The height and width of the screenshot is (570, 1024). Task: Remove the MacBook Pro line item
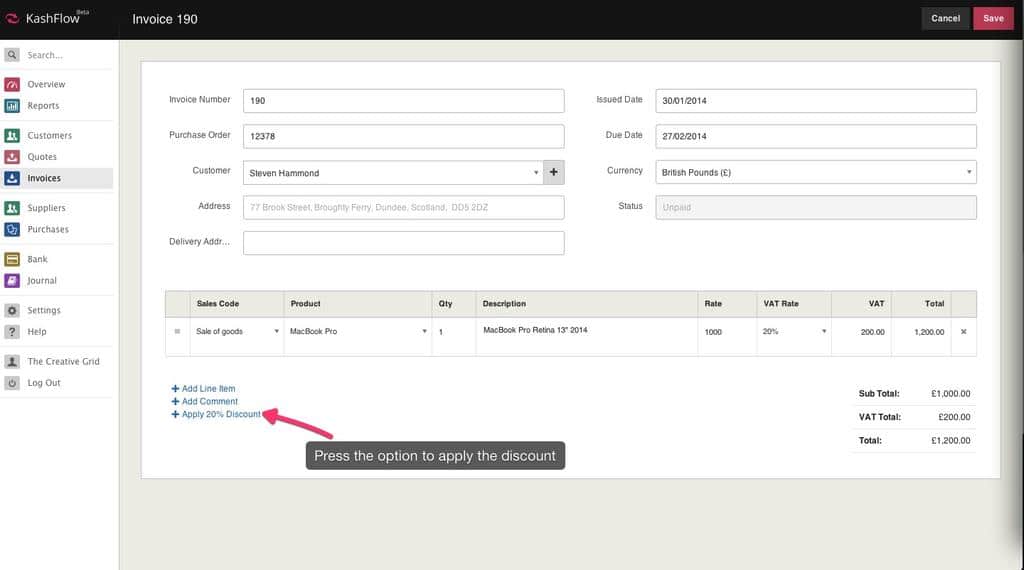tap(963, 332)
